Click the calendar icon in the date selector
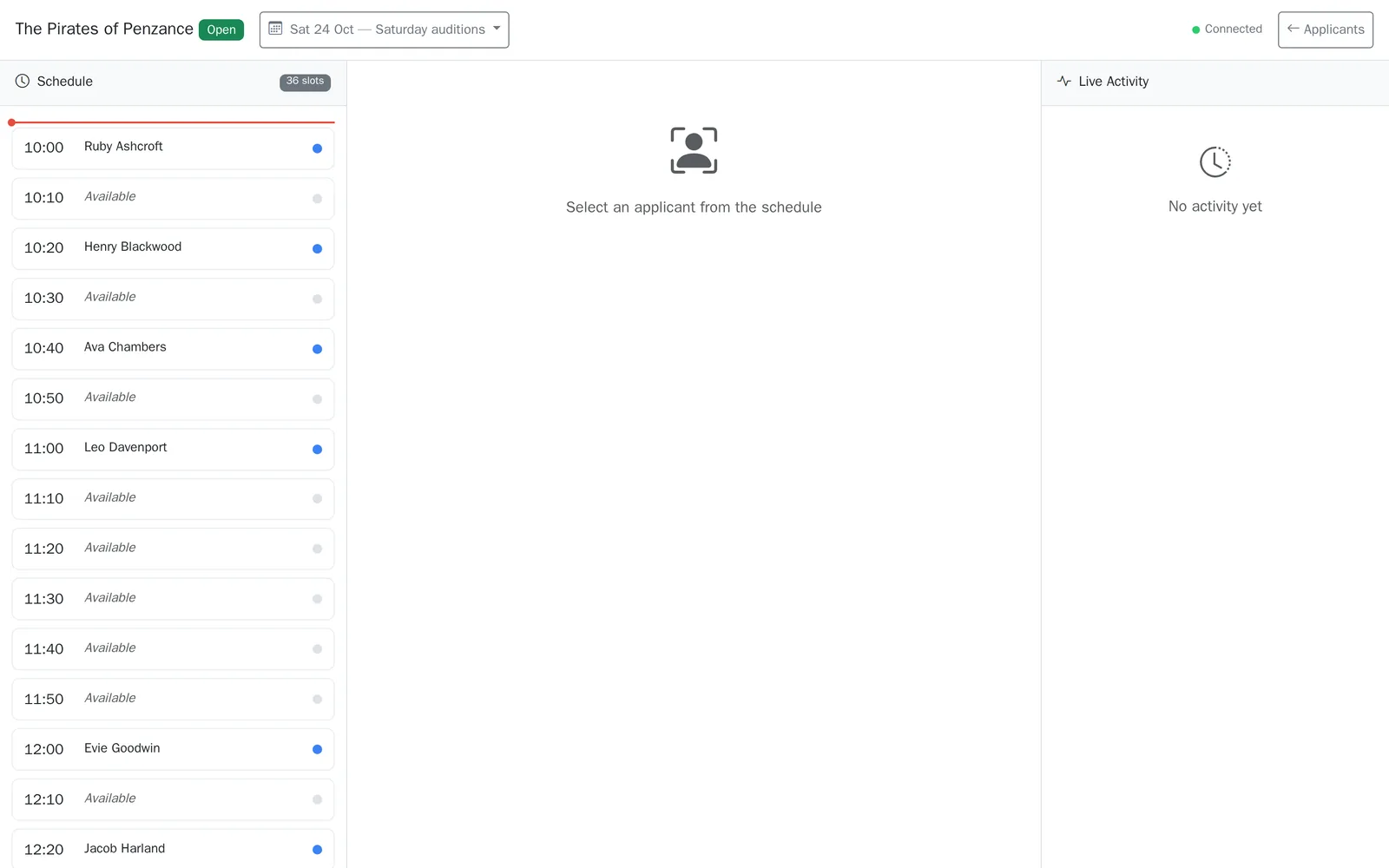Screen dimensions: 1389x868 (275, 29)
